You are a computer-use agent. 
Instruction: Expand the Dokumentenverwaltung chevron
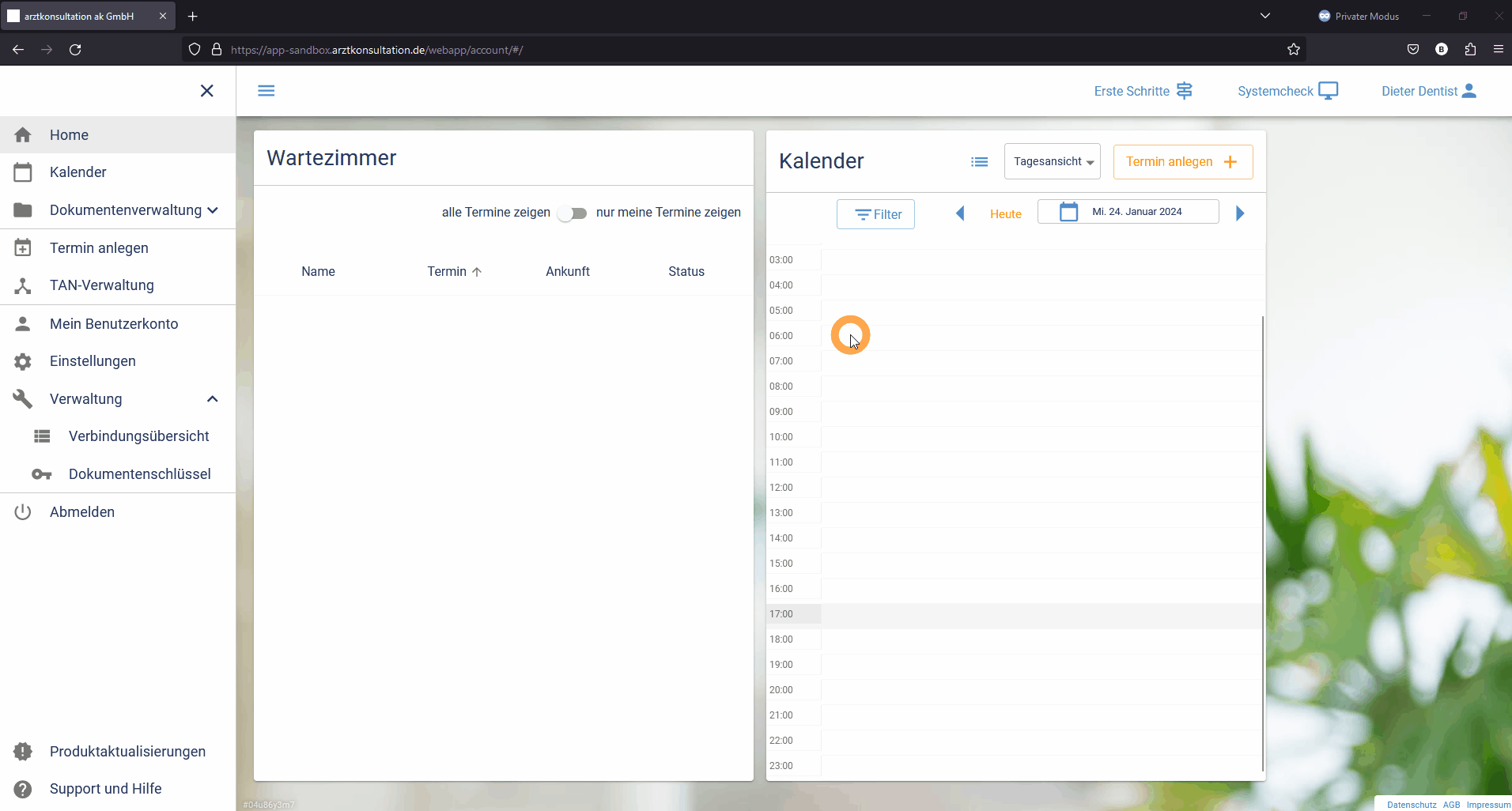coord(213,210)
